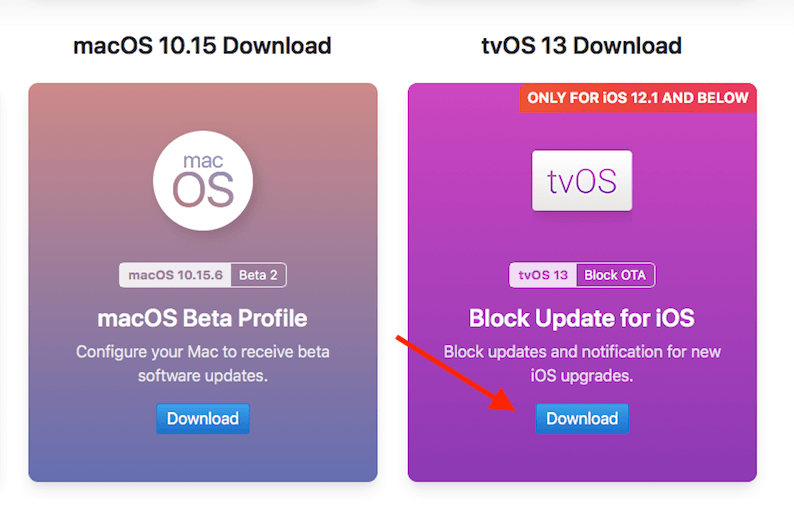Download the macOS Beta Profile
Image resolution: width=794 pixels, height=519 pixels.
pyautogui.click(x=203, y=418)
